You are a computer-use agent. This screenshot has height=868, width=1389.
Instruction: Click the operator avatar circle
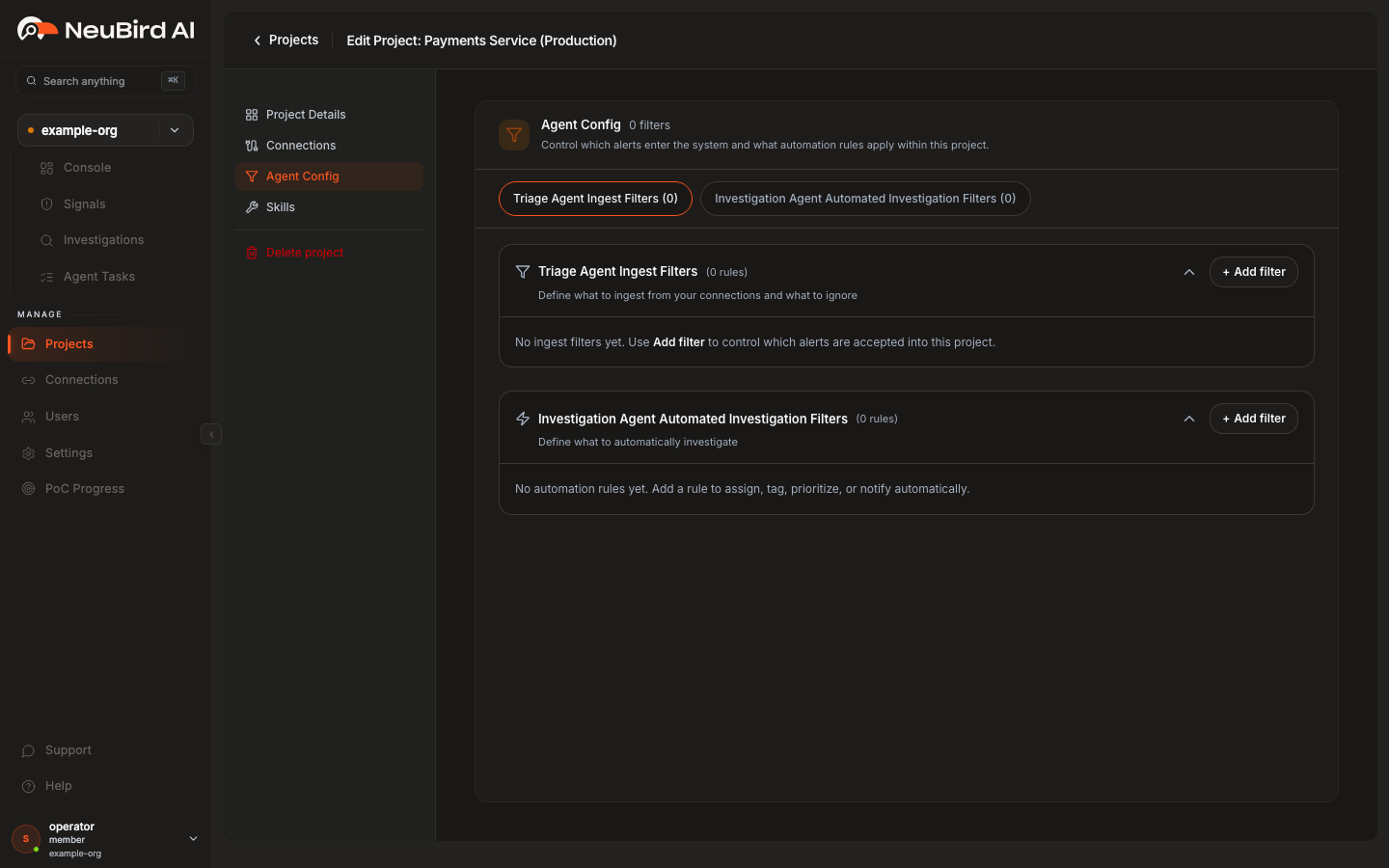pyautogui.click(x=26, y=839)
